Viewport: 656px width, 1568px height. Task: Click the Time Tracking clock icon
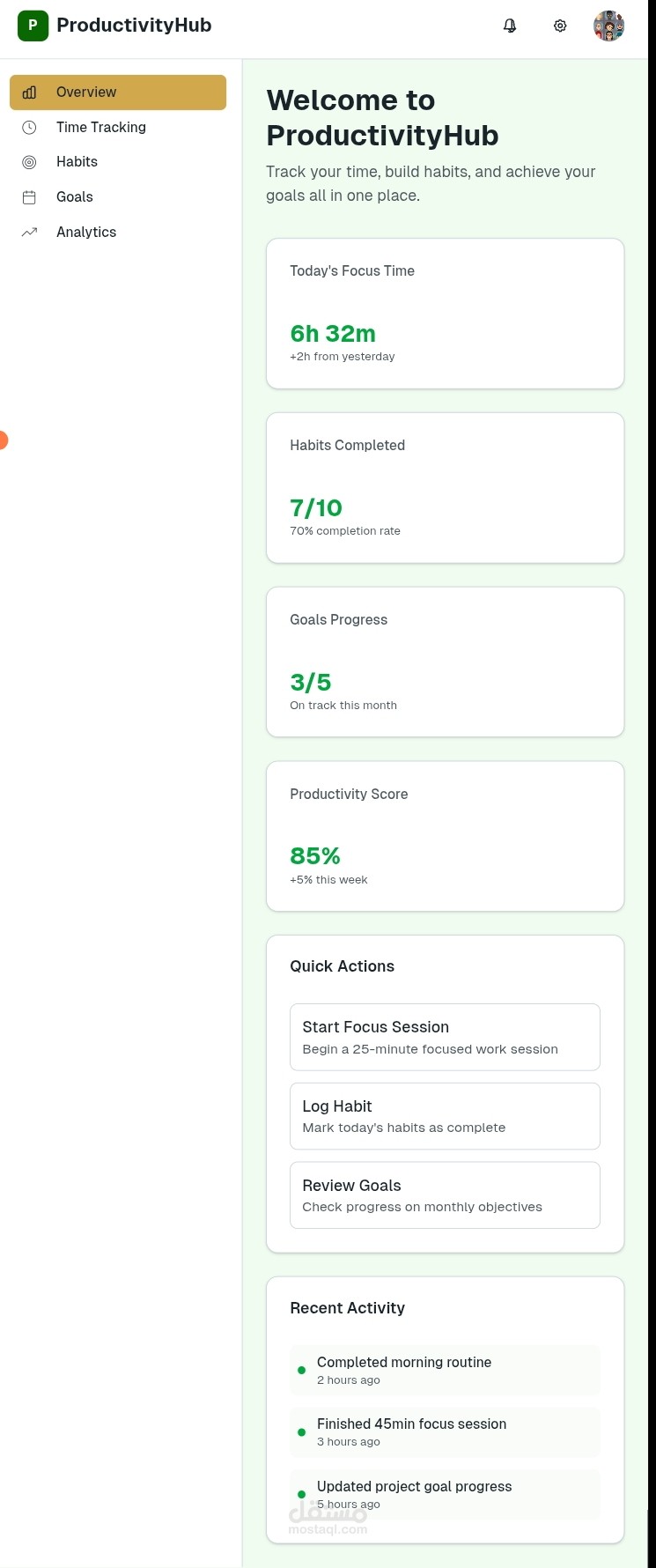29,128
